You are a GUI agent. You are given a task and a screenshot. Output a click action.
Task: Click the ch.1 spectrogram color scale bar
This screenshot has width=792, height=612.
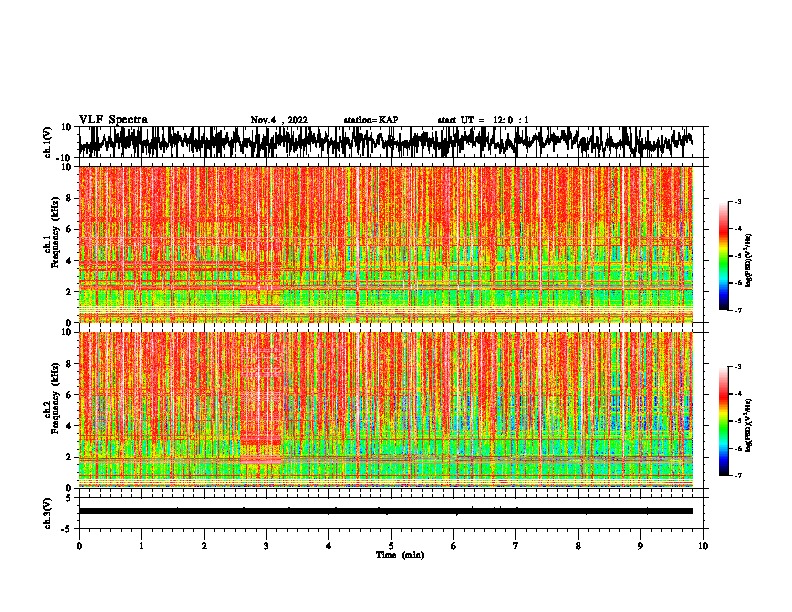[x=723, y=256]
